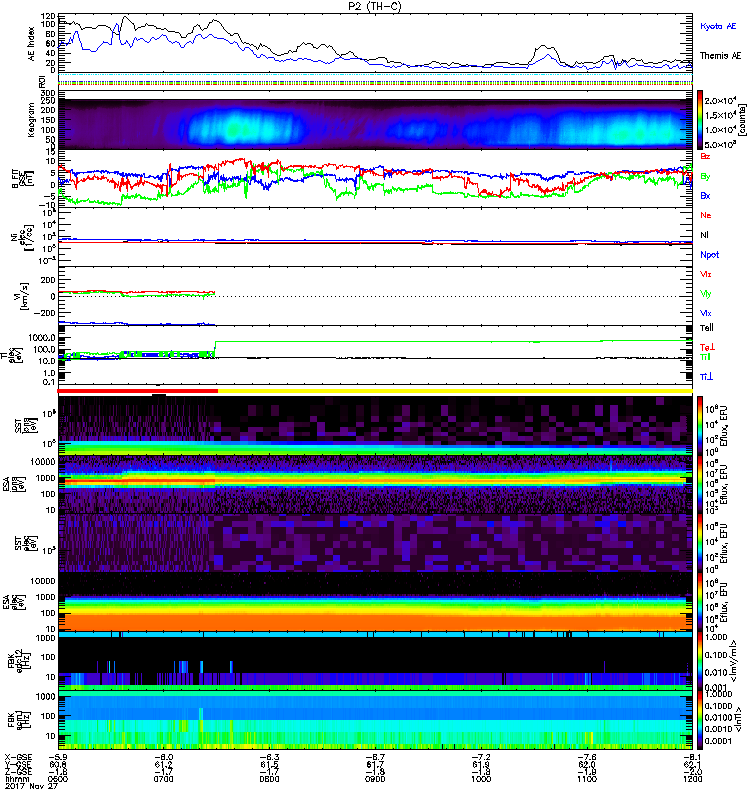This screenshot has height=800, width=750.
Task: Click the black Ni legend label
Action: pos(704,235)
